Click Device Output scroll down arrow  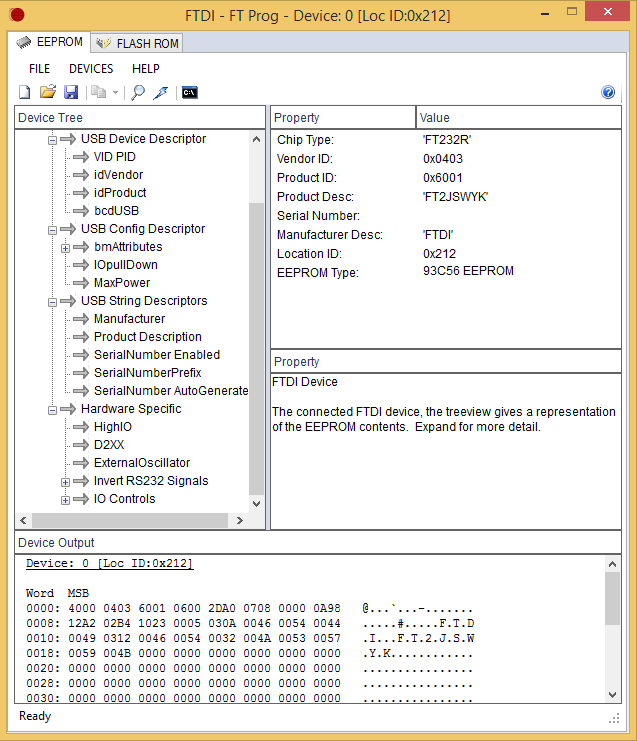(x=612, y=695)
